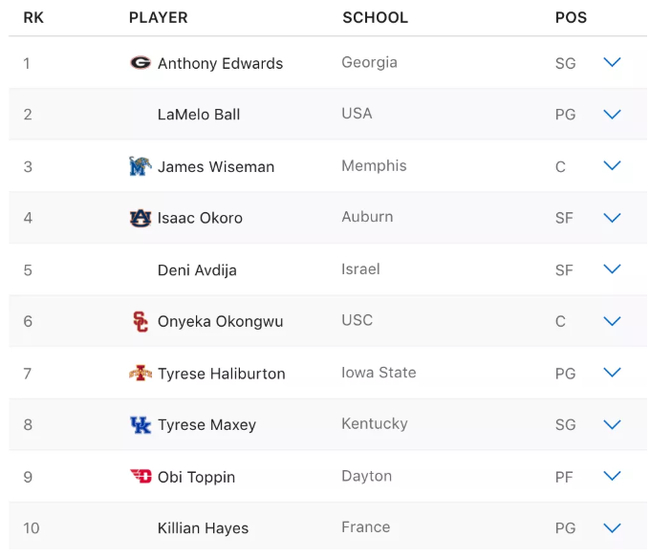Viewport: 650px width, 557px height.
Task: Expand LaMelo Ball row chevron
Action: pyautogui.click(x=612, y=114)
